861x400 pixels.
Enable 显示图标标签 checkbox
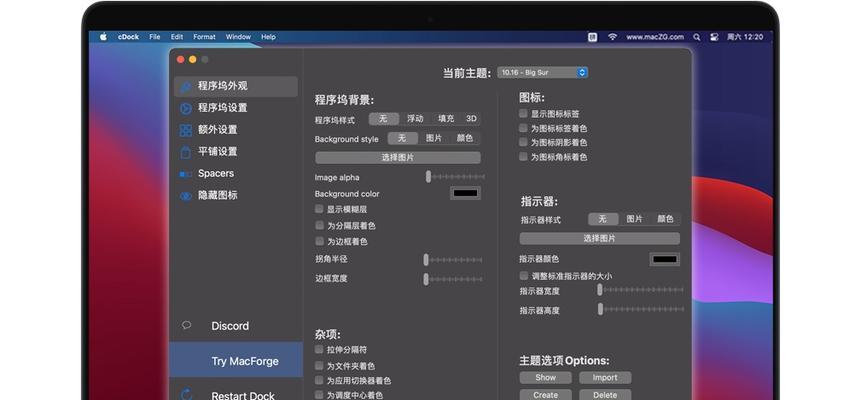[523, 113]
